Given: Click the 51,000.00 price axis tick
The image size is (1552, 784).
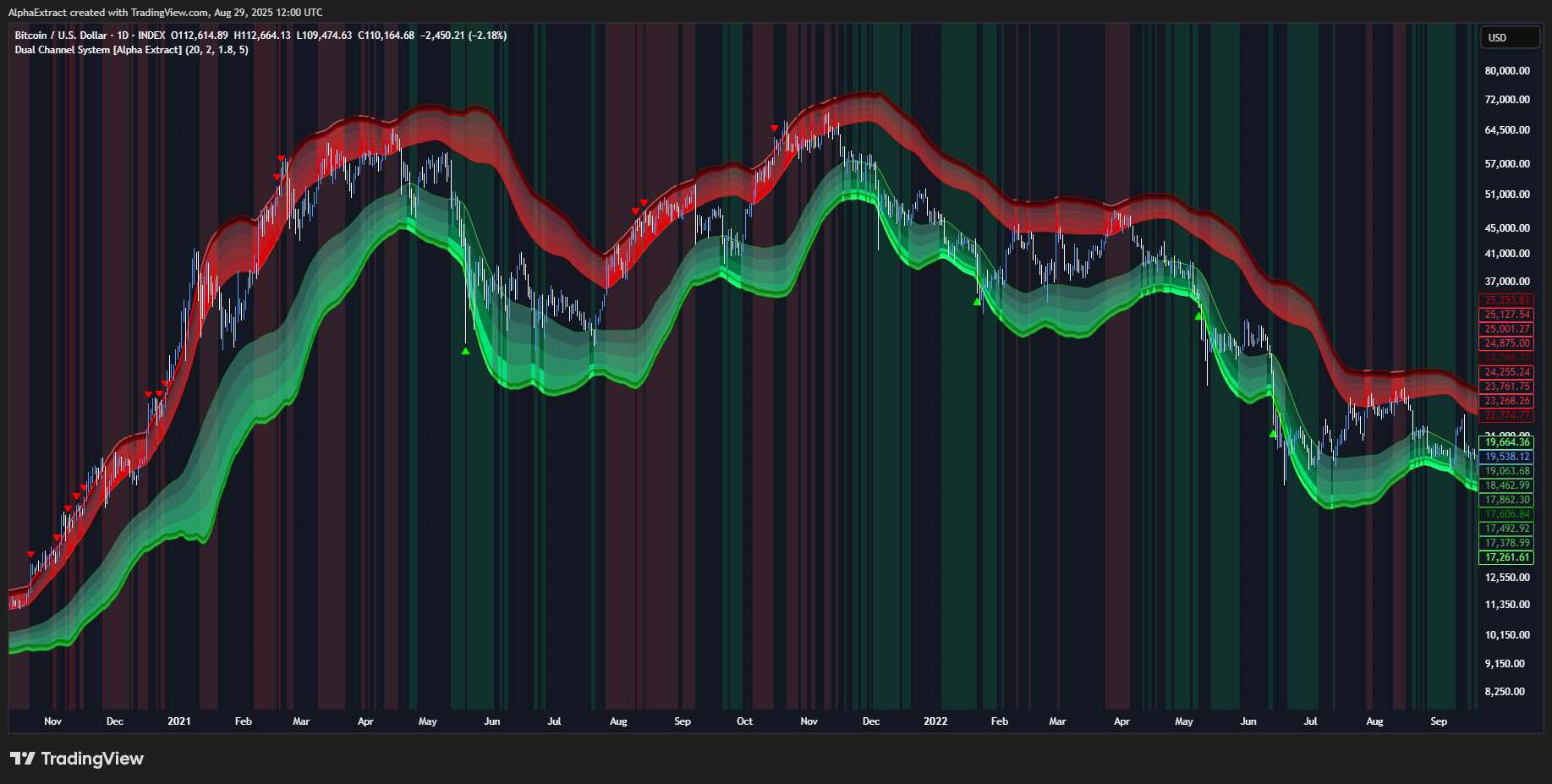Looking at the screenshot, I should click(1507, 195).
